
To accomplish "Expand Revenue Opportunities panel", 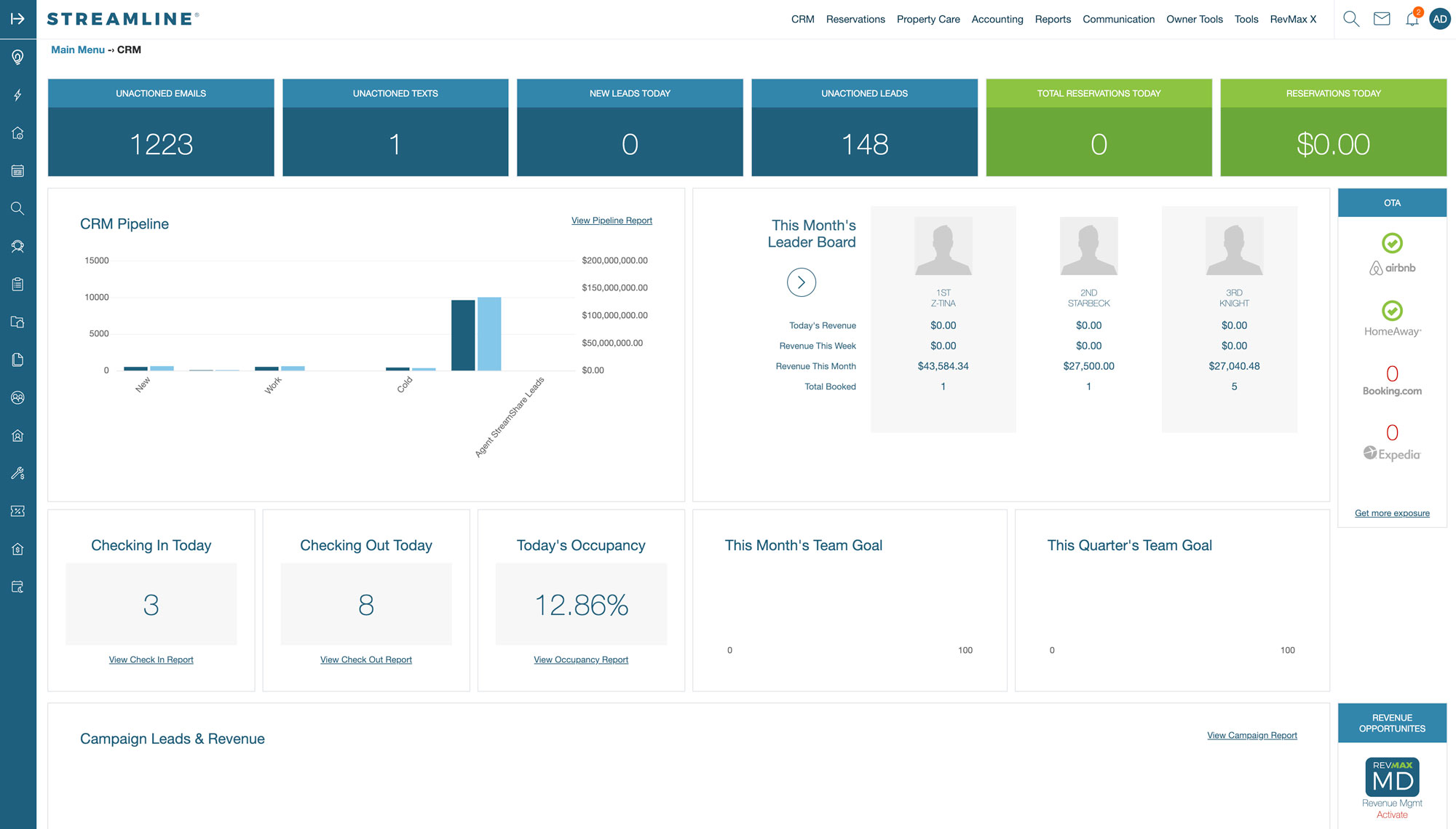I will click(1392, 722).
